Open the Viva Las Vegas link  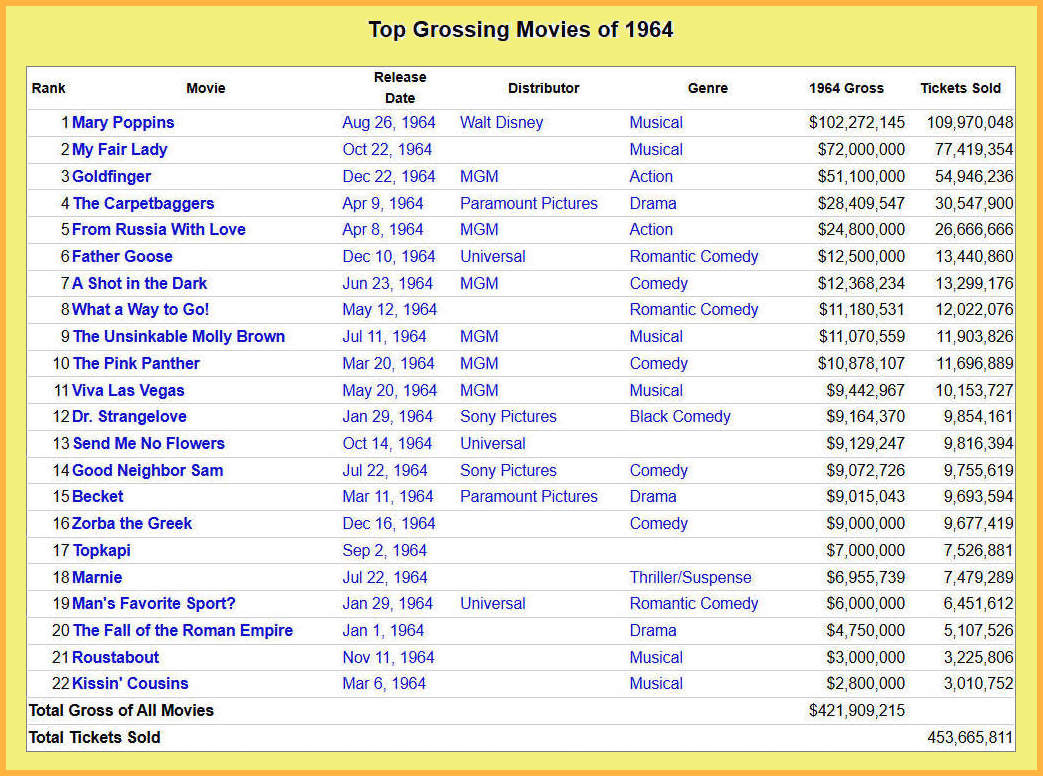coord(128,390)
